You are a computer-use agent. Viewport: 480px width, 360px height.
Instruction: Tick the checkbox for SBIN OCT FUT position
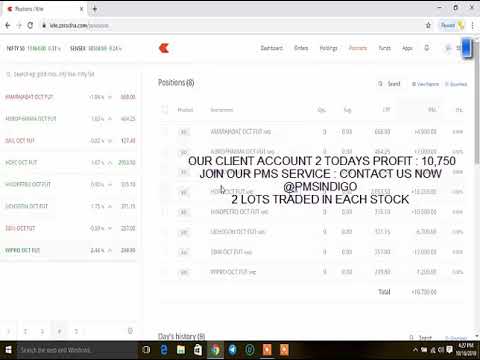click(x=165, y=252)
